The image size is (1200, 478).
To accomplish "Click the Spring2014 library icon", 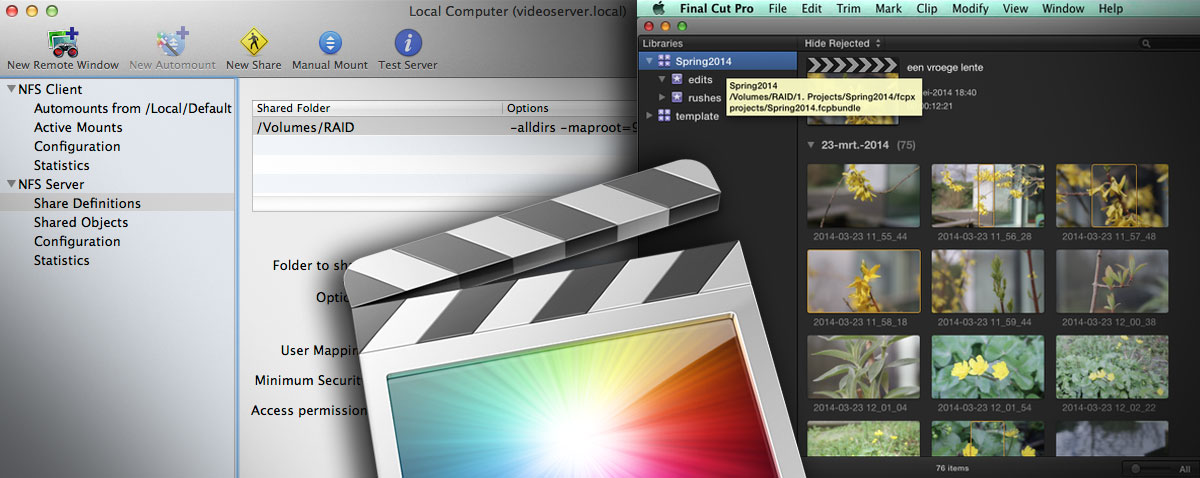I will click(664, 62).
